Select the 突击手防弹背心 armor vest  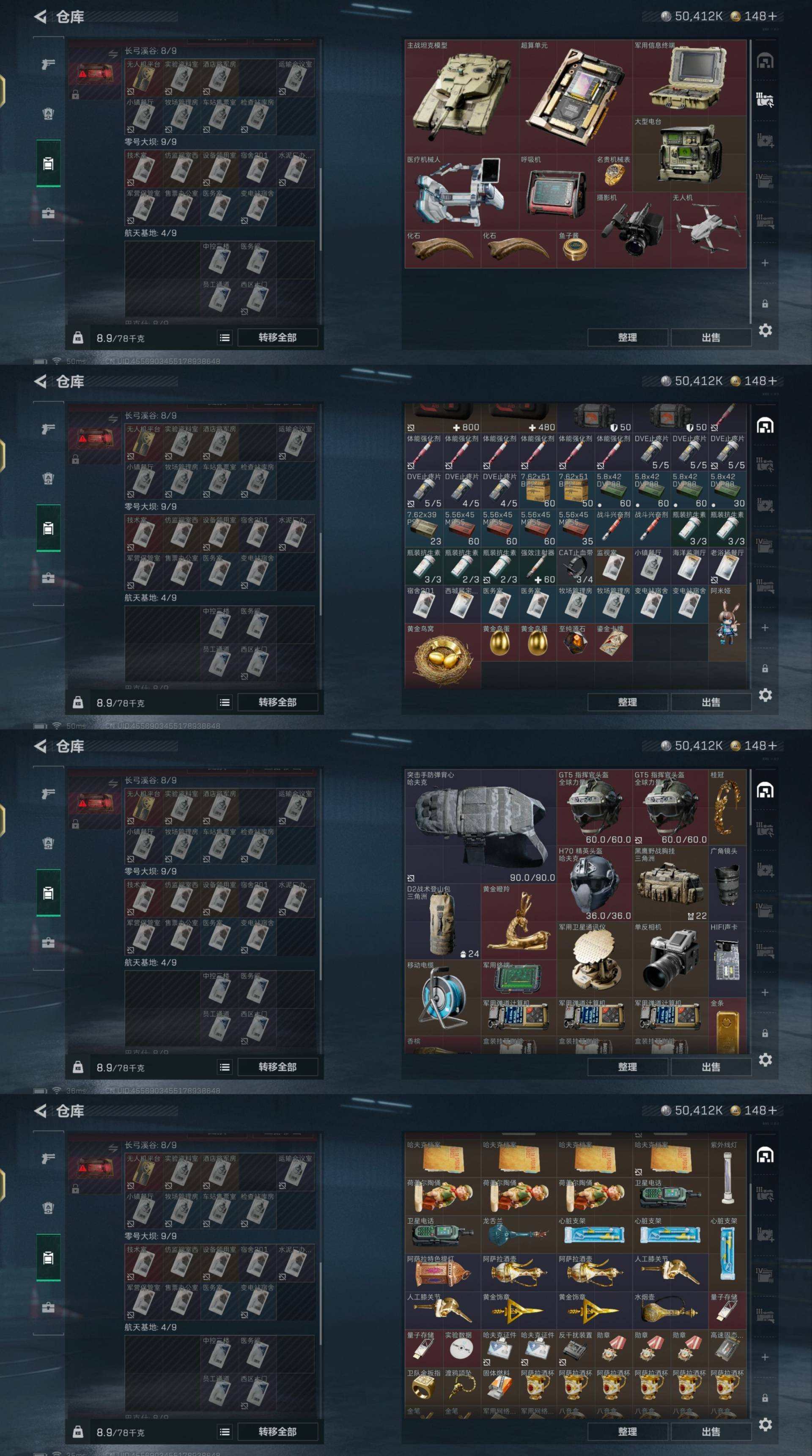[481, 826]
